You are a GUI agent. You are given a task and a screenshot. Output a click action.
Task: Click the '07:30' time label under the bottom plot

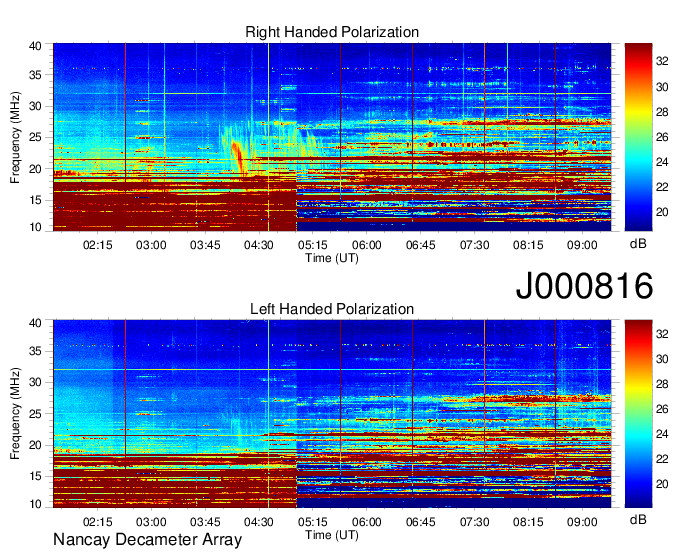474,522
